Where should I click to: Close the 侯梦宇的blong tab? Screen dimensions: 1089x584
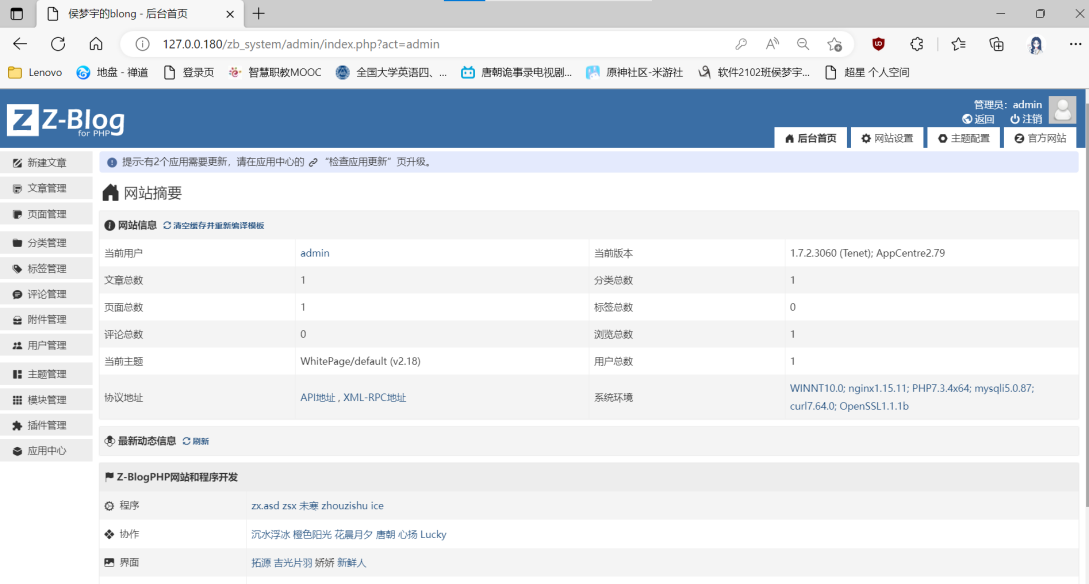[x=230, y=14]
